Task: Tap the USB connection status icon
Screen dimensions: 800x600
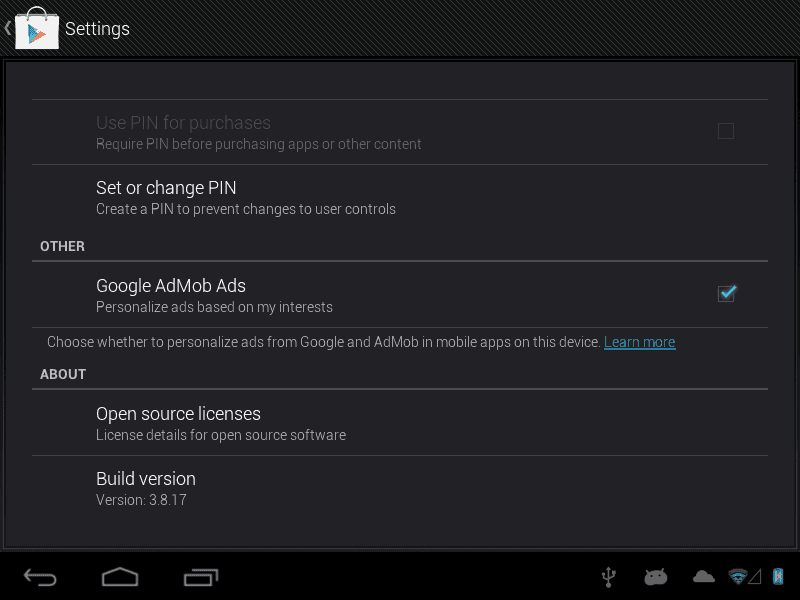Action: tap(609, 577)
